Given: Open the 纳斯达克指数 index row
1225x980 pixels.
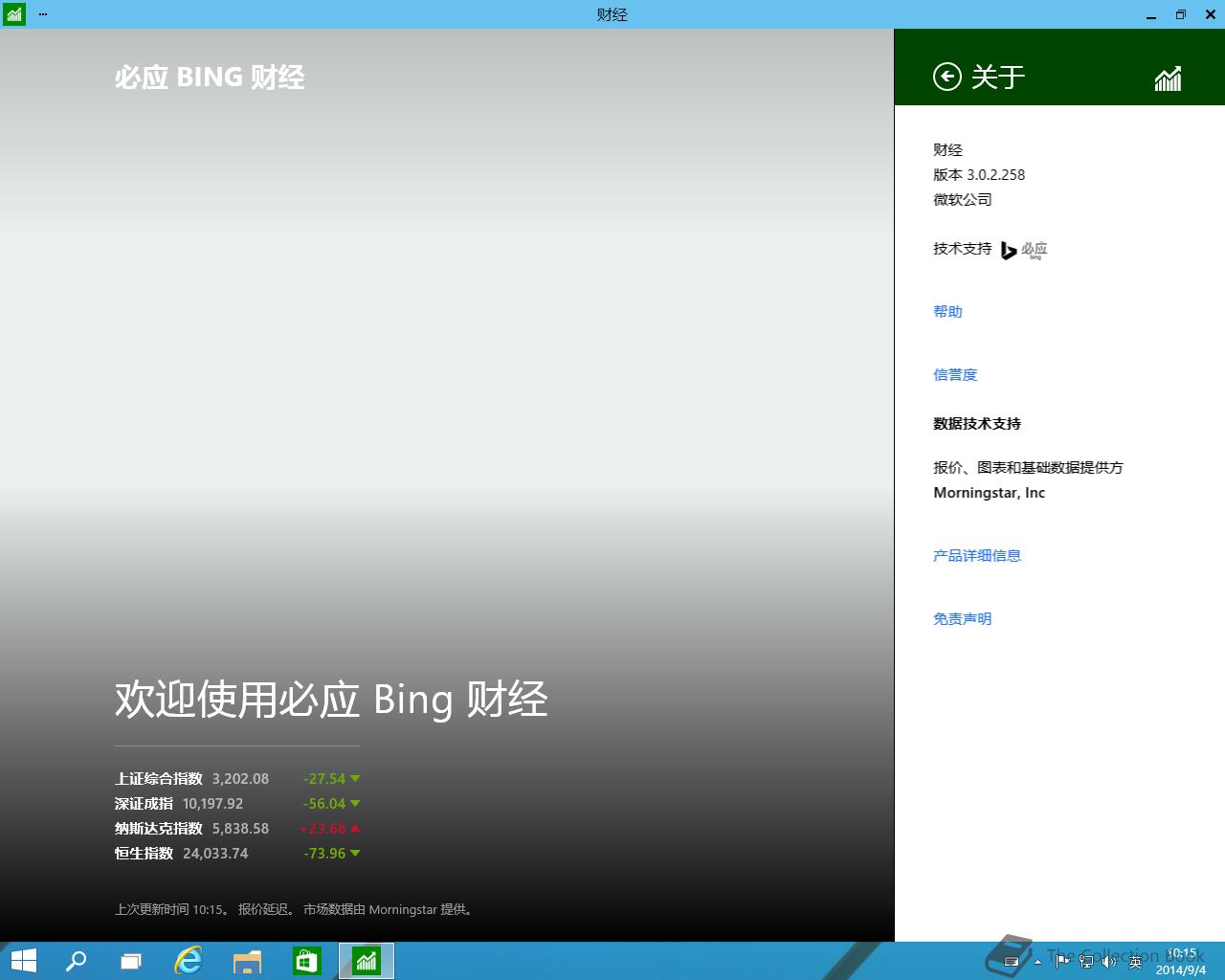Looking at the screenshot, I should (237, 828).
